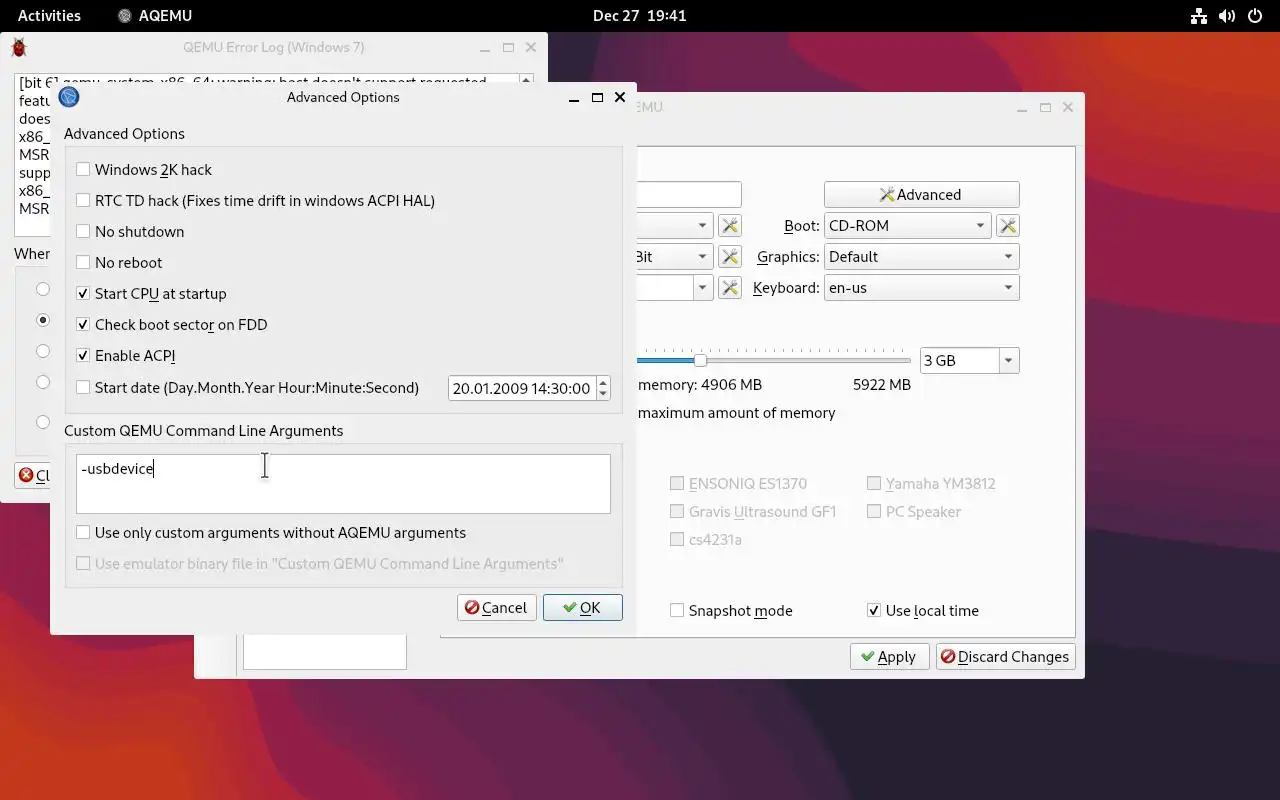Click Cancel in Advanced Options dialog
1280x800 pixels.
pyautogui.click(x=497, y=608)
